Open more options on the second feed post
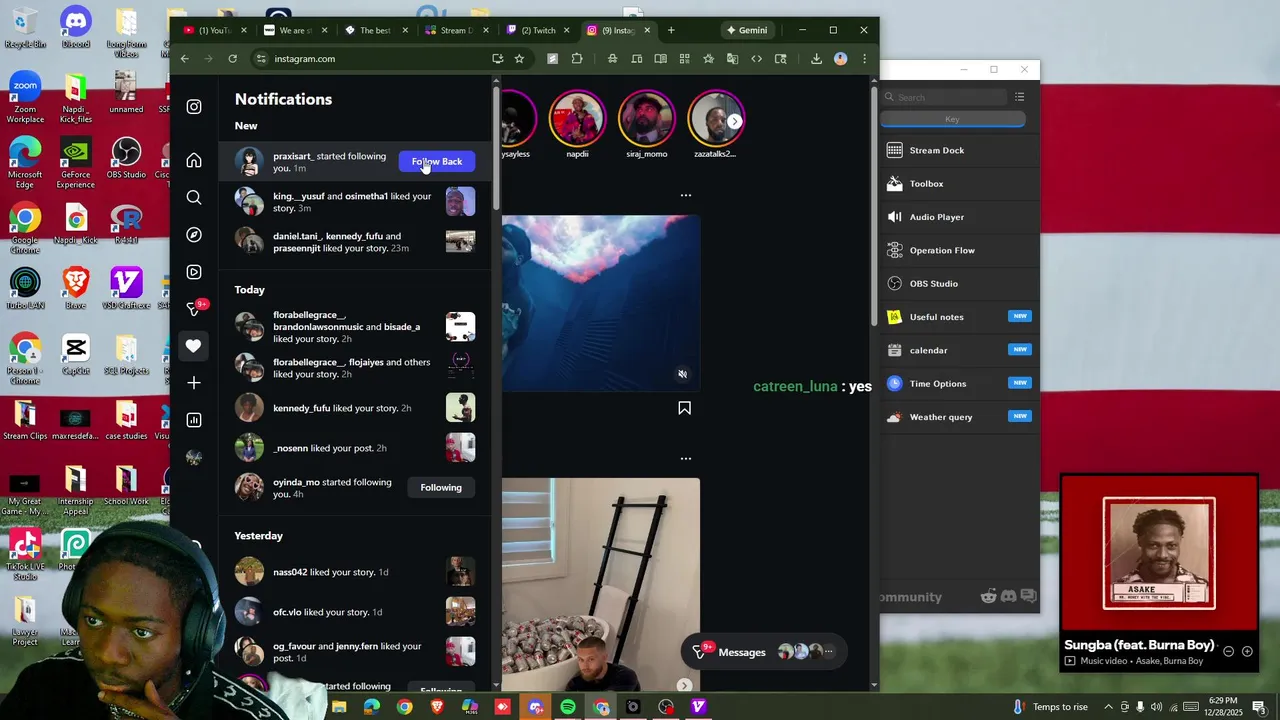 686,458
